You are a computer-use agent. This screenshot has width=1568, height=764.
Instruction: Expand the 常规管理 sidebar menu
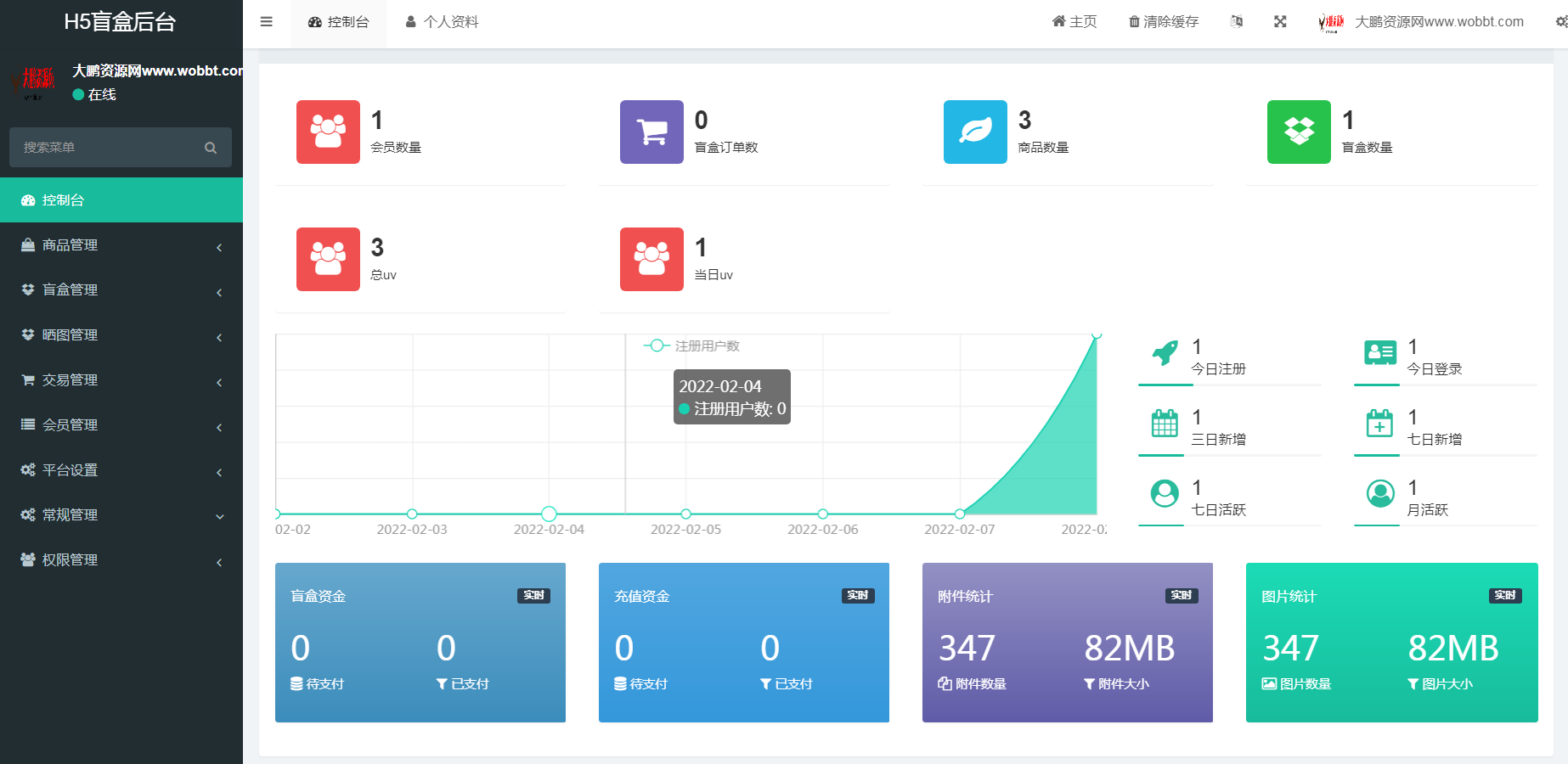tap(121, 515)
